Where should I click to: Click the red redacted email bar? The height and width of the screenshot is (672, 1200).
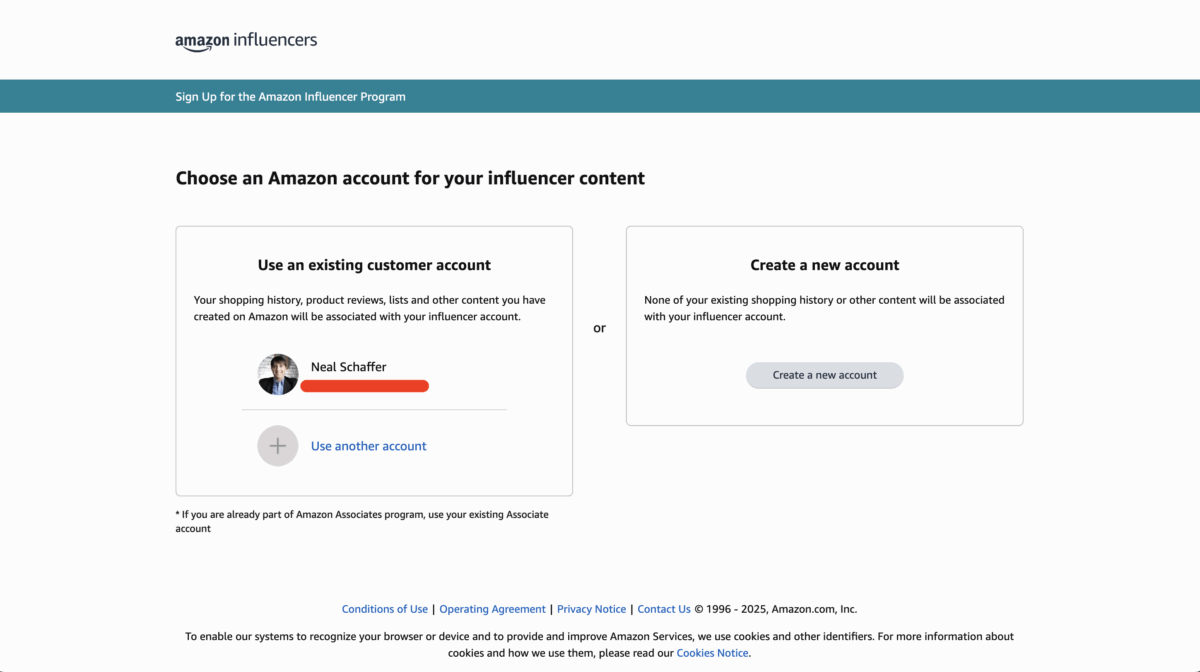tap(364, 386)
